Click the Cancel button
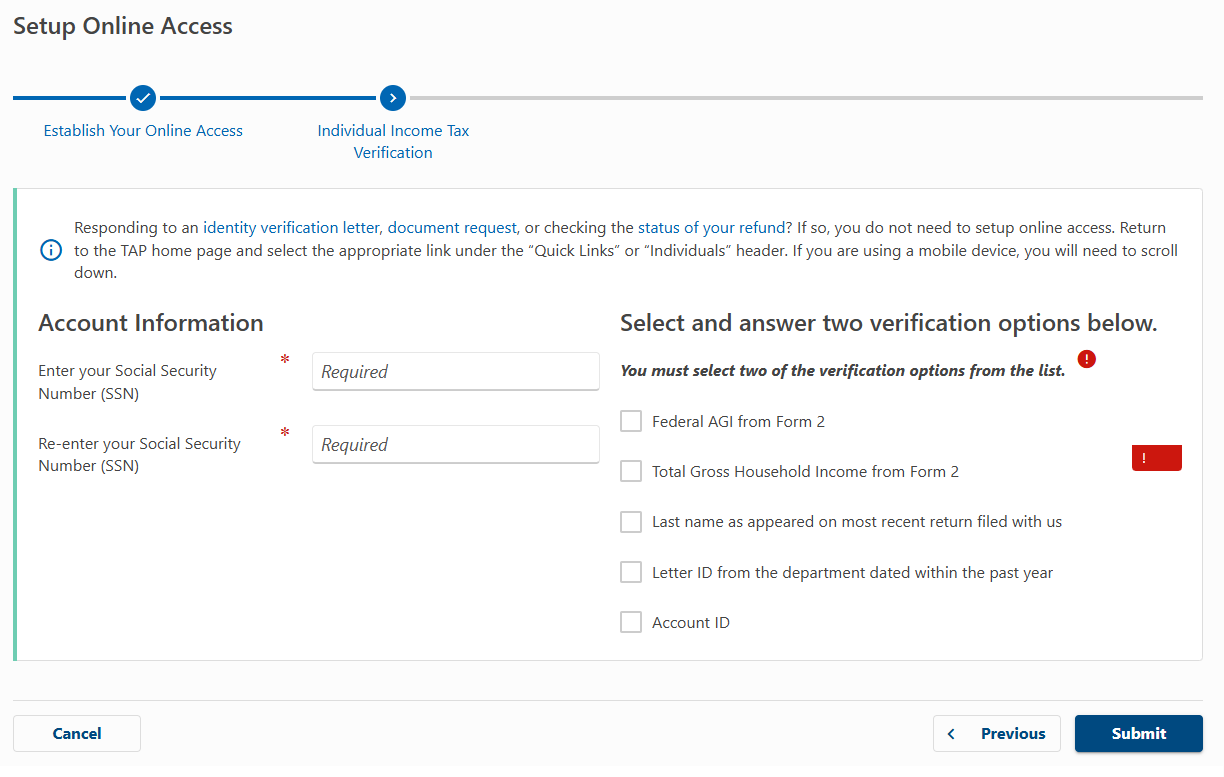Viewport: 1224px width, 777px height. coord(77,734)
